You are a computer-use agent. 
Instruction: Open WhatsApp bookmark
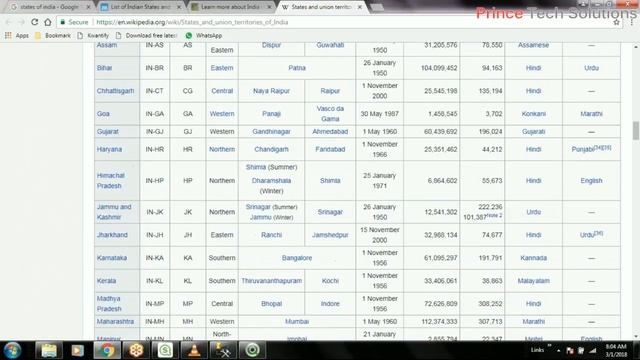pyautogui.click(x=204, y=36)
